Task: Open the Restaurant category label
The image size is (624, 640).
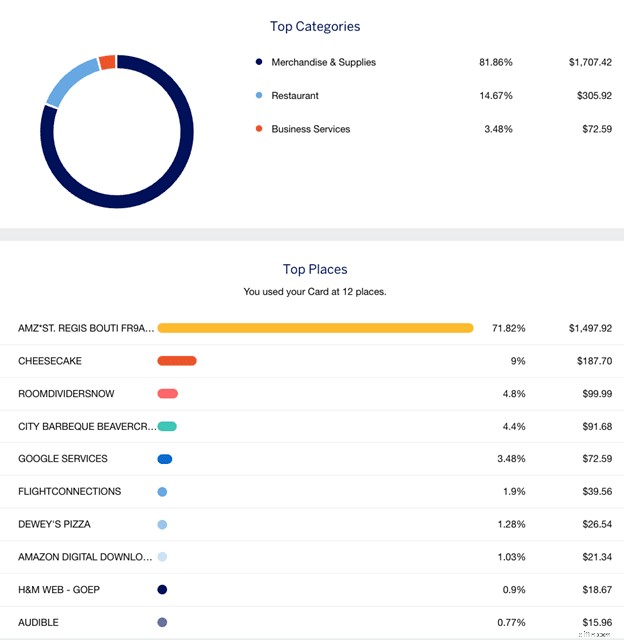Action: point(295,96)
